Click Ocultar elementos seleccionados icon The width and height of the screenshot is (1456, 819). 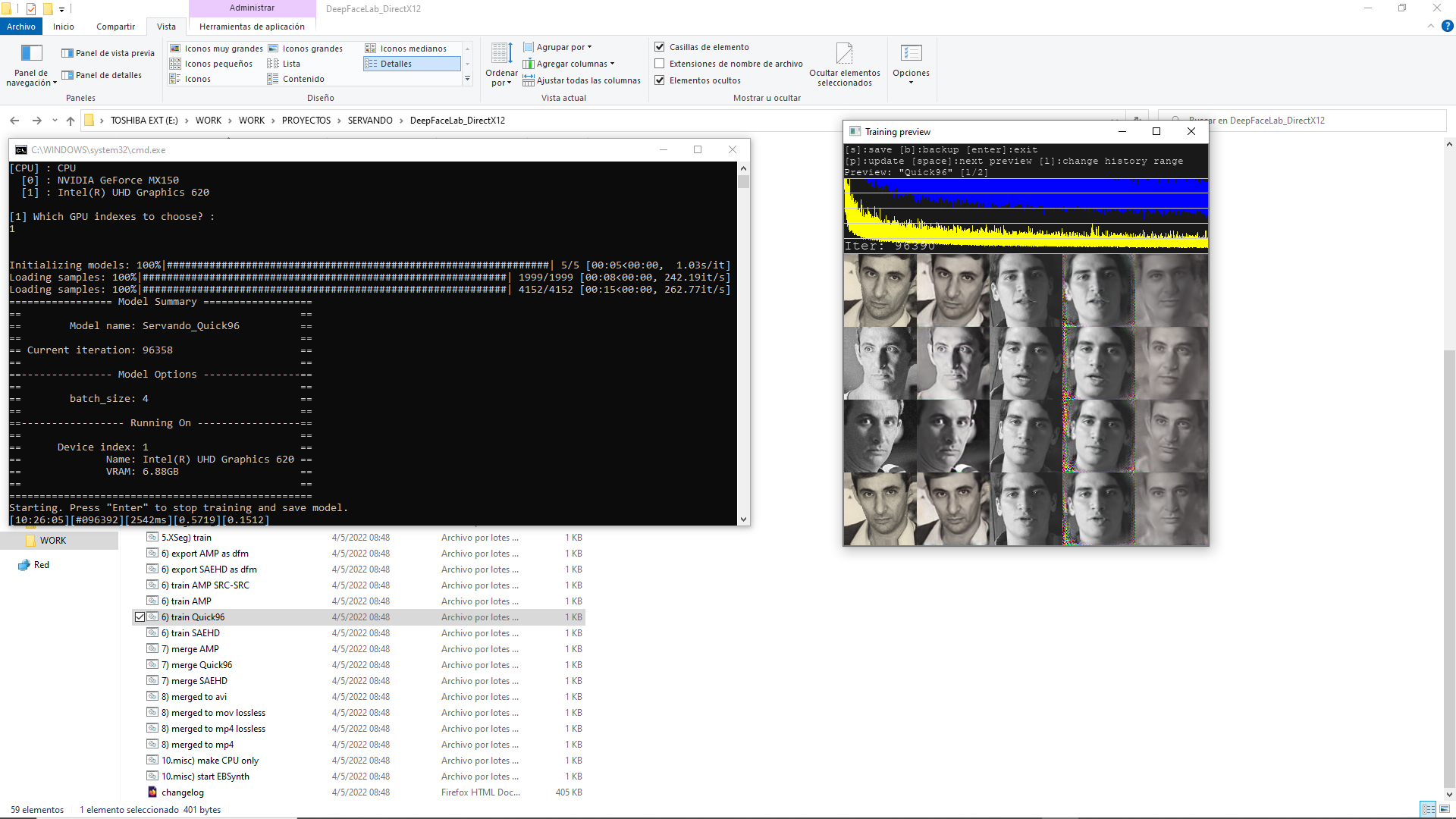coord(844,54)
